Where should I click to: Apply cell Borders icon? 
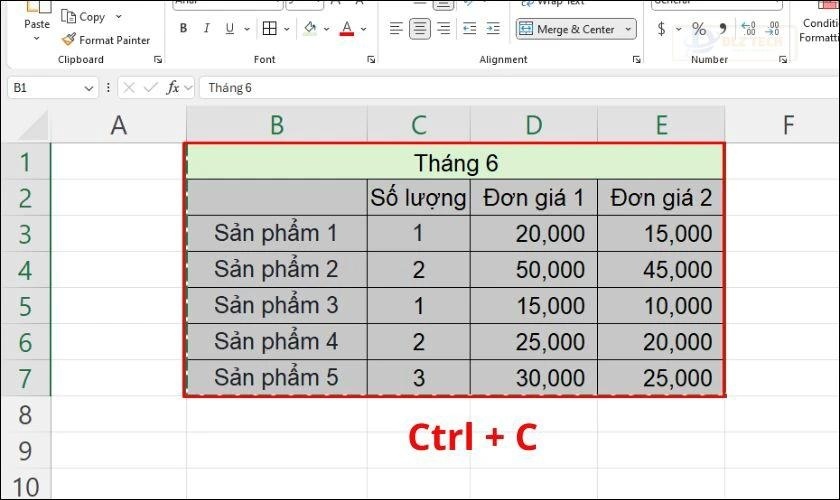270,28
